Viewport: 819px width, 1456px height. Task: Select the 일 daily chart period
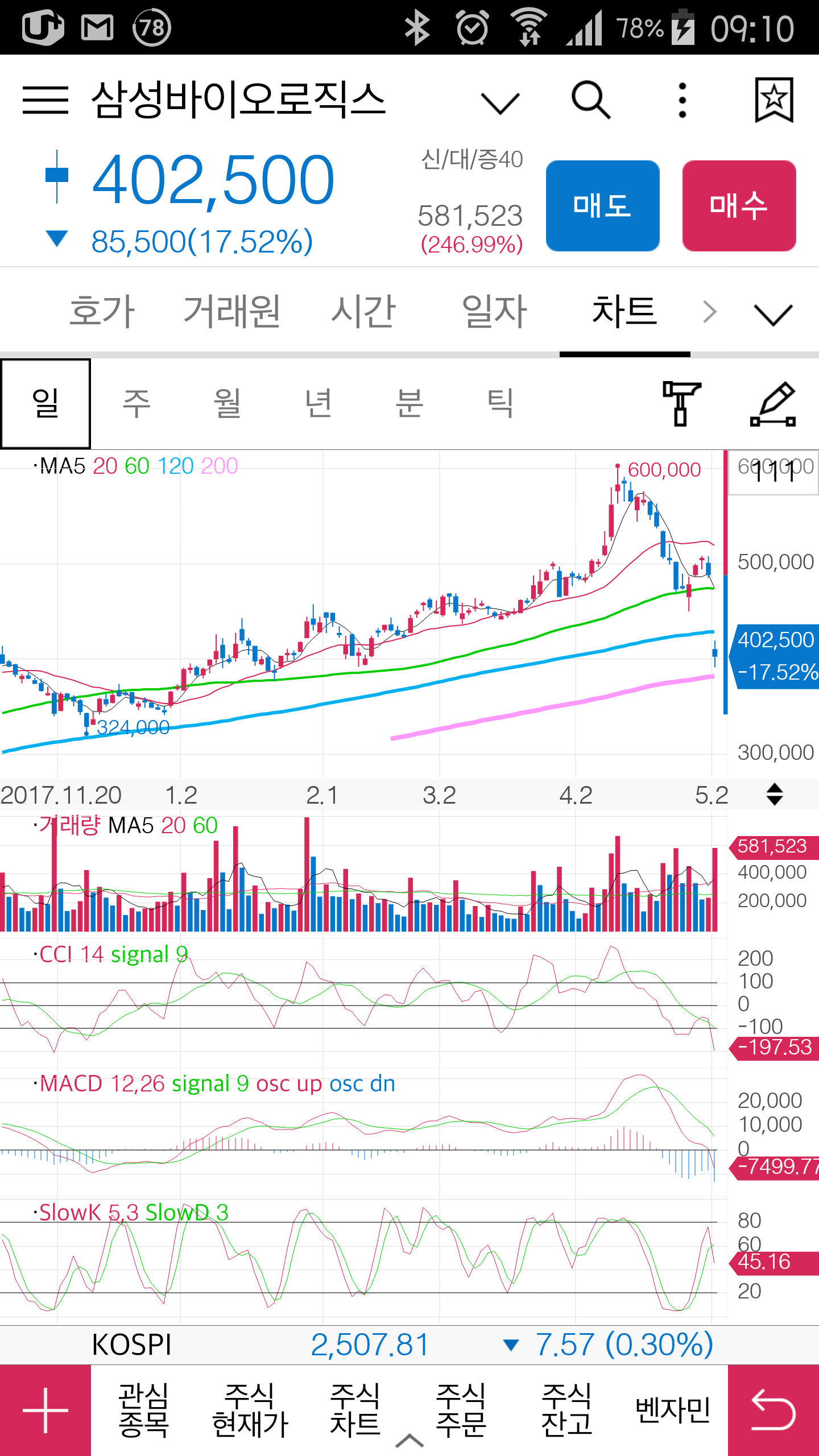pos(45,404)
